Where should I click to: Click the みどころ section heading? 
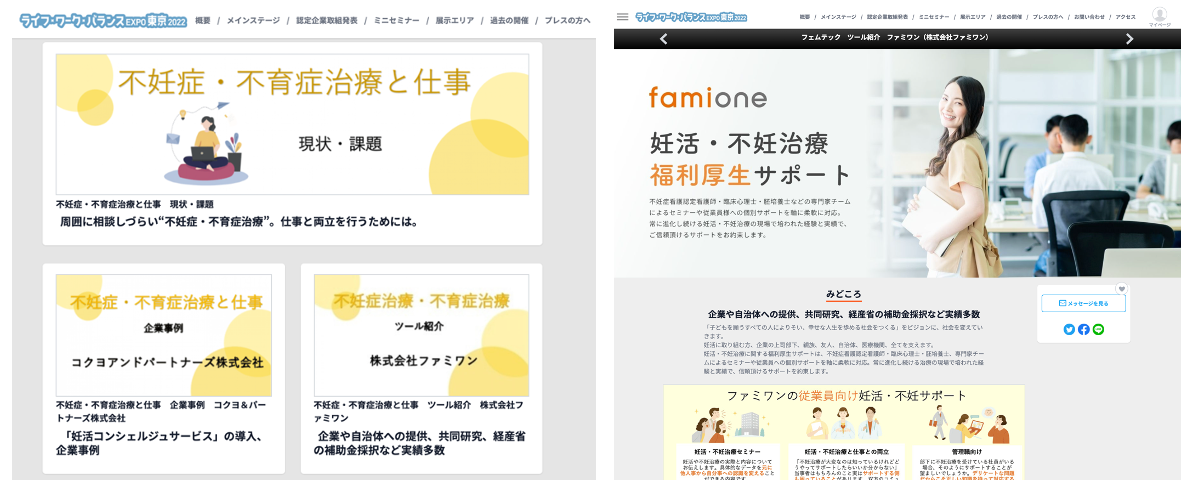843,296
